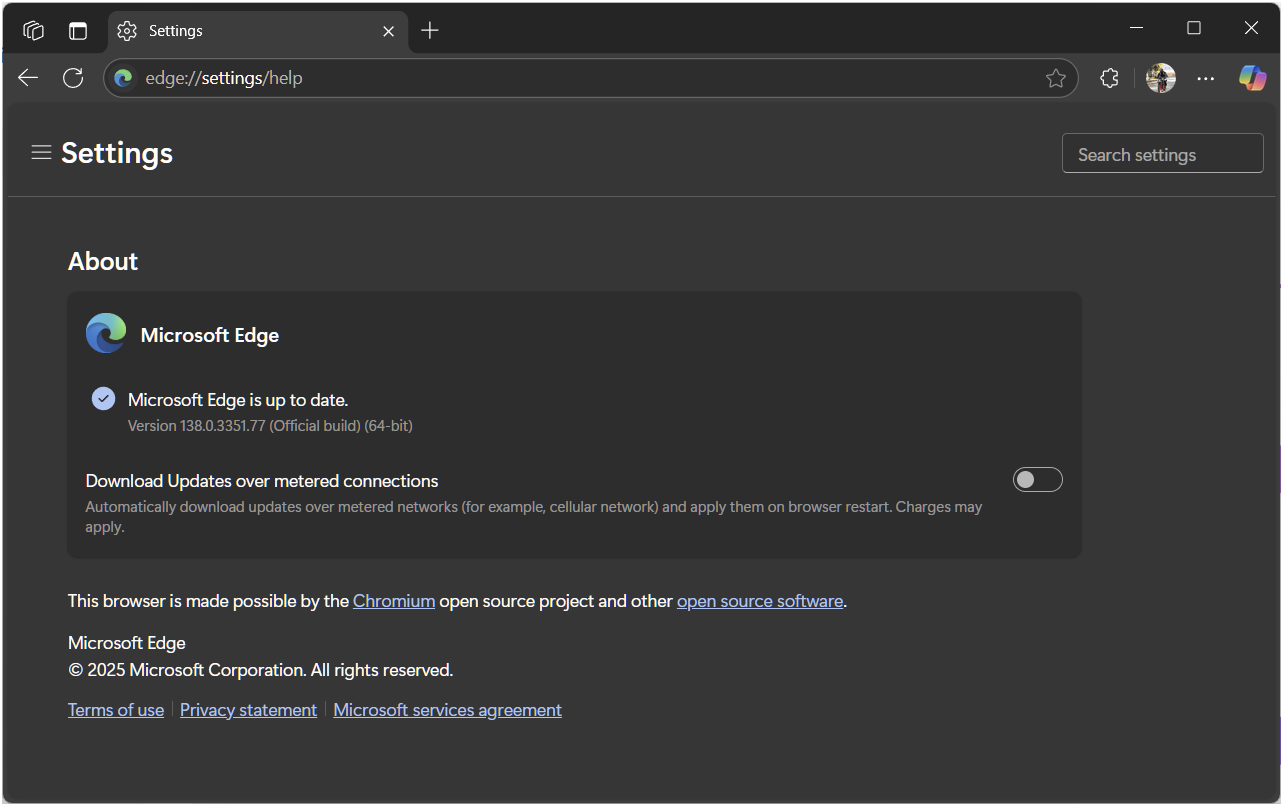Open the Extensions puzzle icon

pyautogui.click(x=1109, y=78)
